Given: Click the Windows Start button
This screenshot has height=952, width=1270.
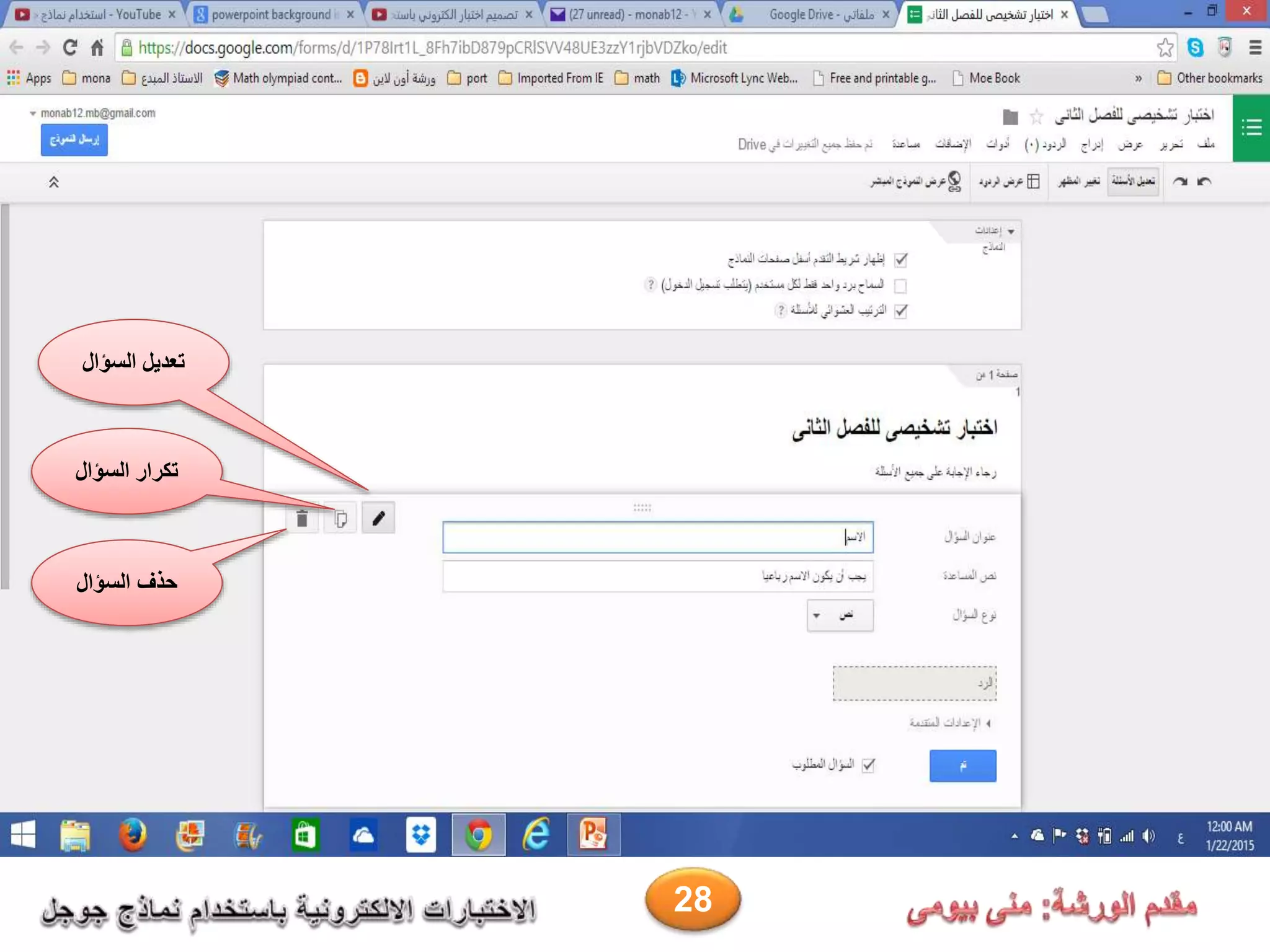Looking at the screenshot, I should coord(23,835).
